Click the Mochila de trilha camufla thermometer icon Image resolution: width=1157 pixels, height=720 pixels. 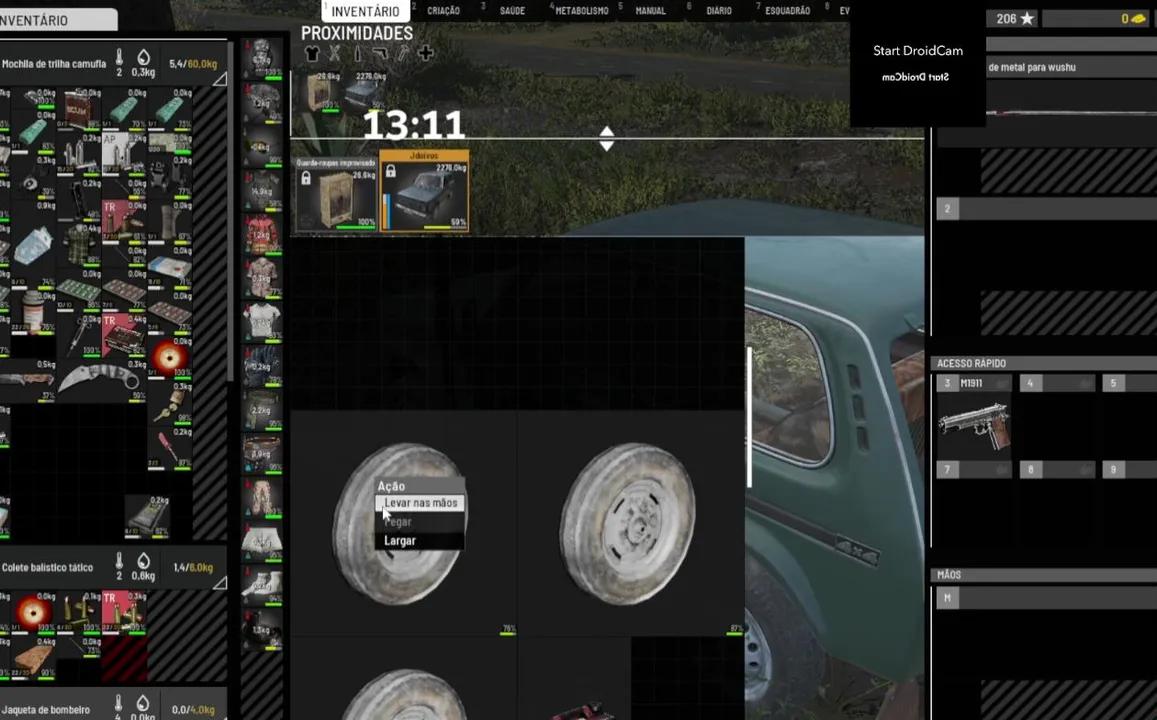[119, 58]
